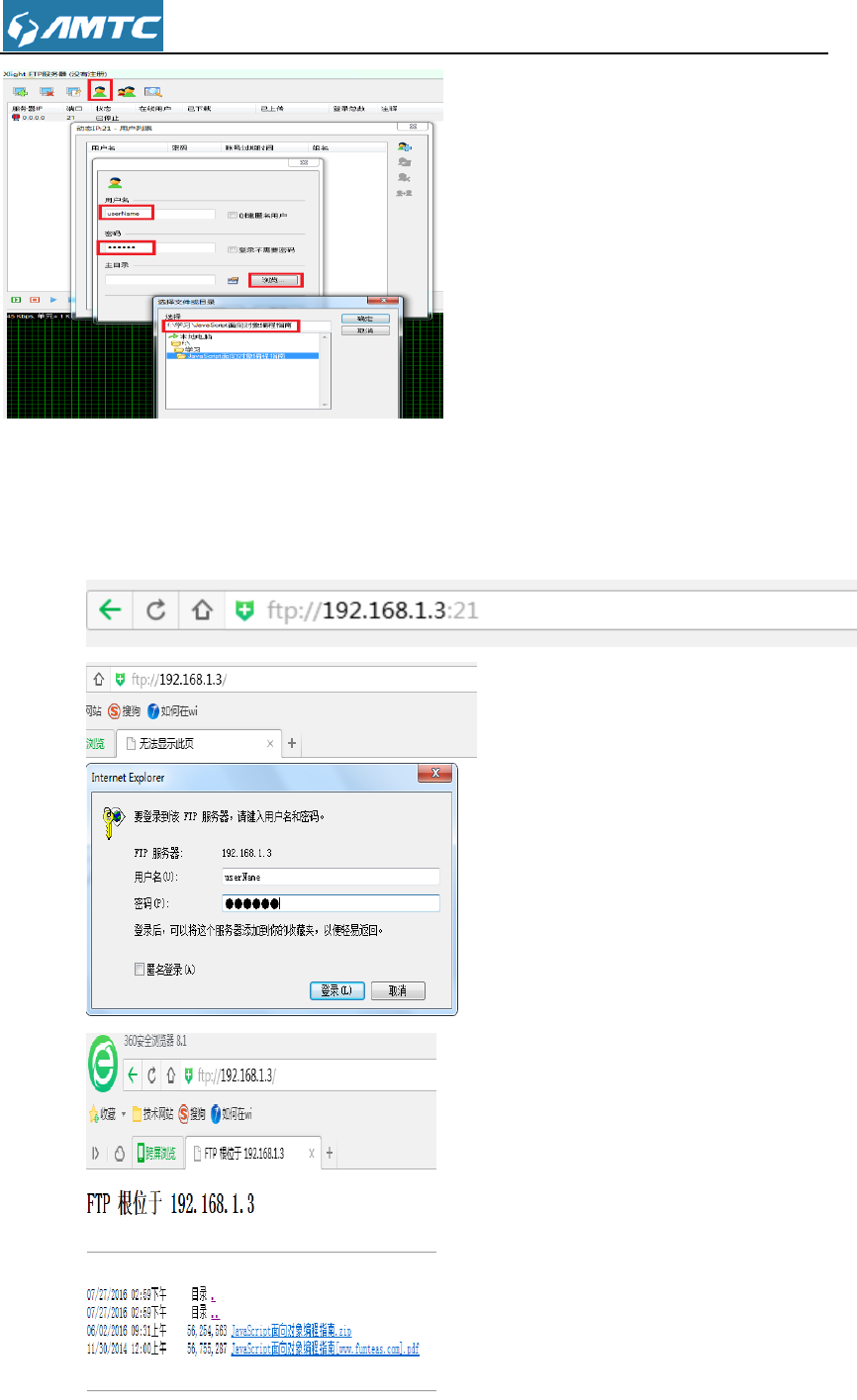Close the 无法显示此页 tab

(270, 742)
